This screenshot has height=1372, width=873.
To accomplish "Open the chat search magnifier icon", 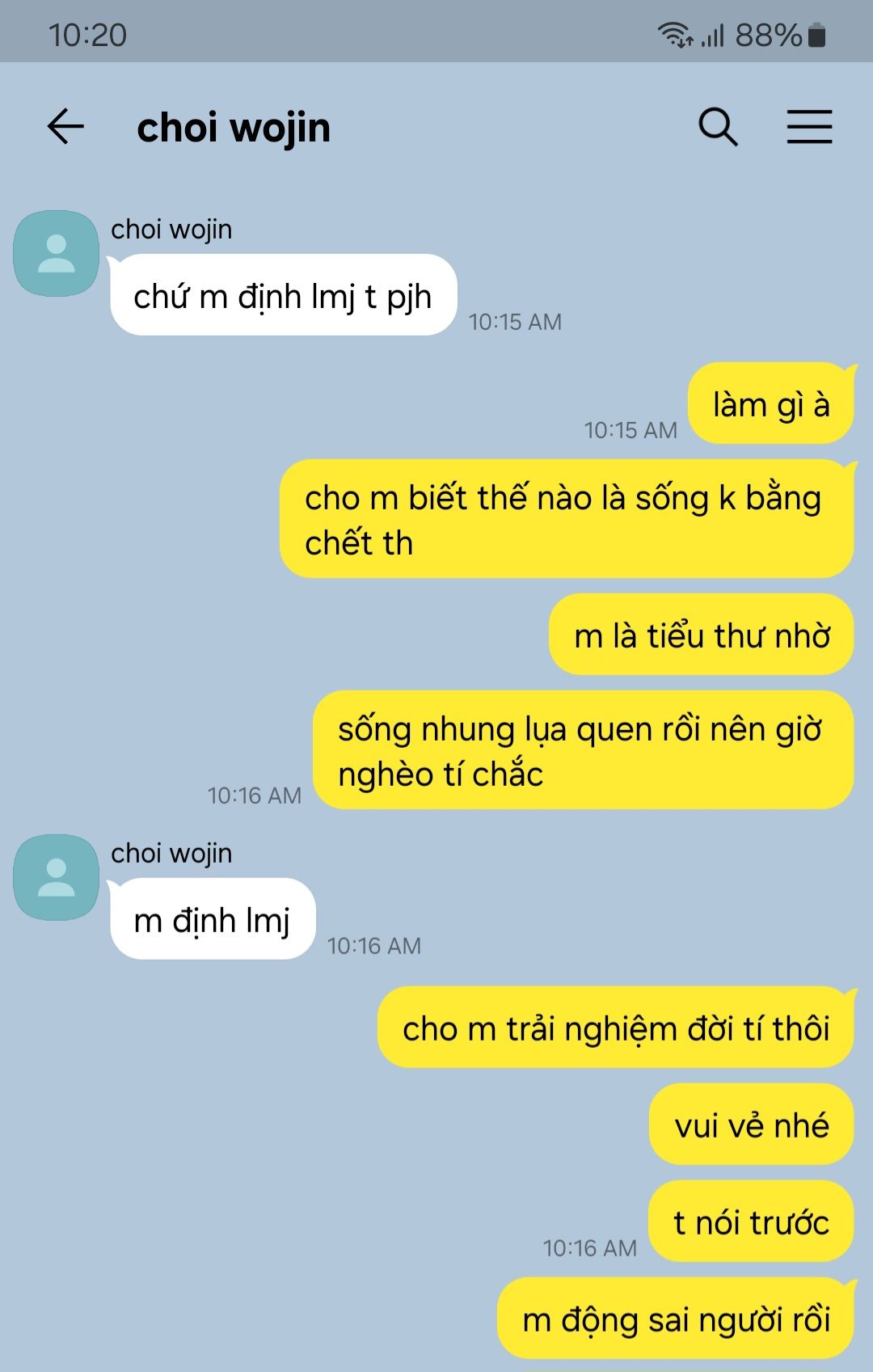I will 718,127.
